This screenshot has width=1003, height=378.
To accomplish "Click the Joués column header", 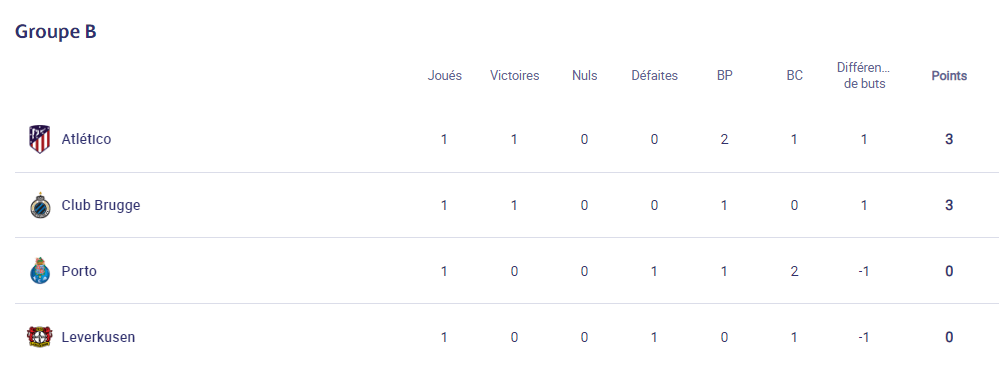I will 445,75.
